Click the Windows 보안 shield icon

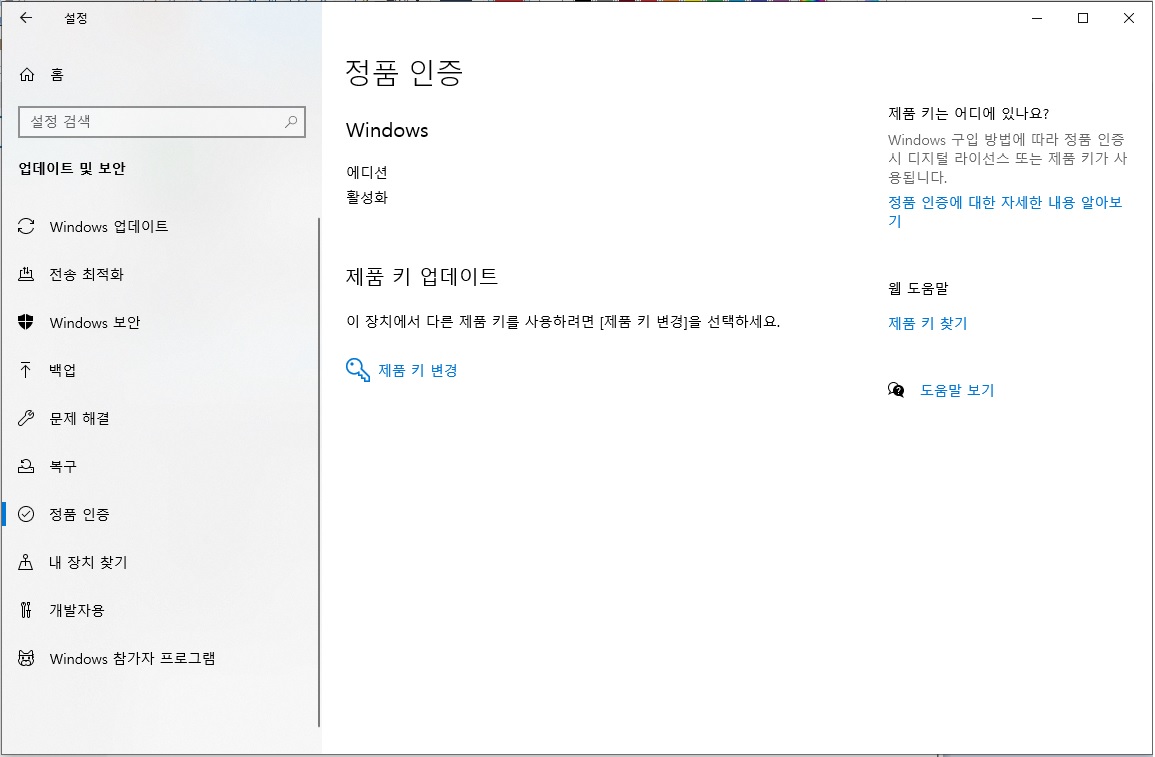click(26, 322)
